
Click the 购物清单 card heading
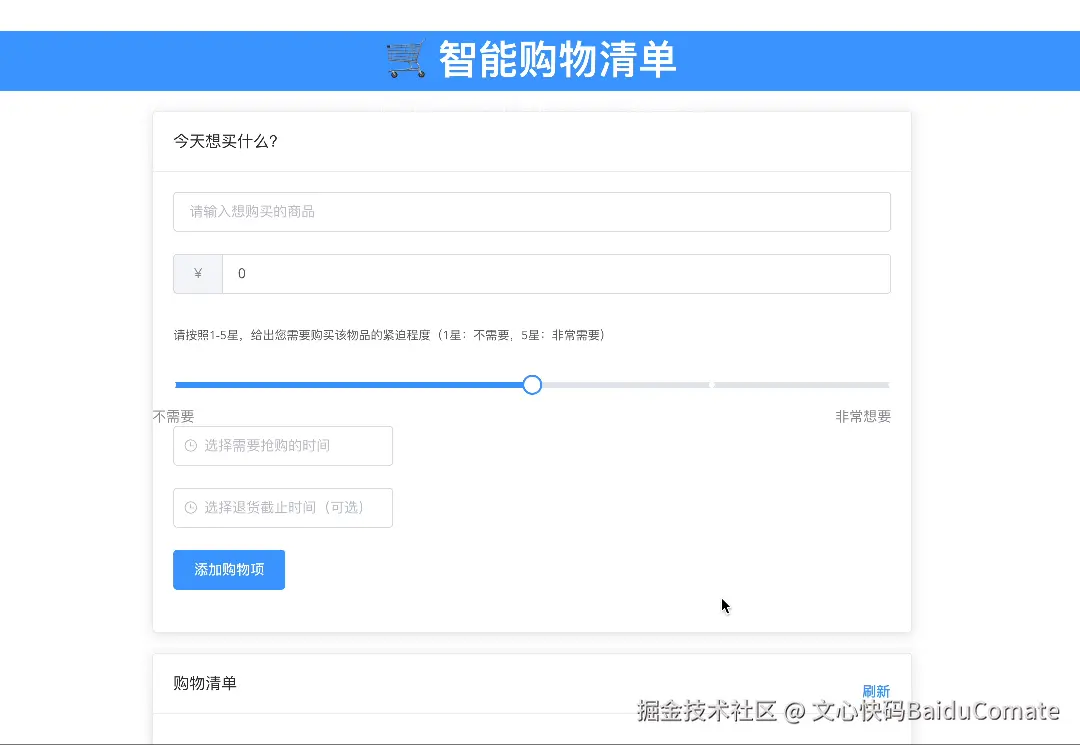[x=205, y=683]
